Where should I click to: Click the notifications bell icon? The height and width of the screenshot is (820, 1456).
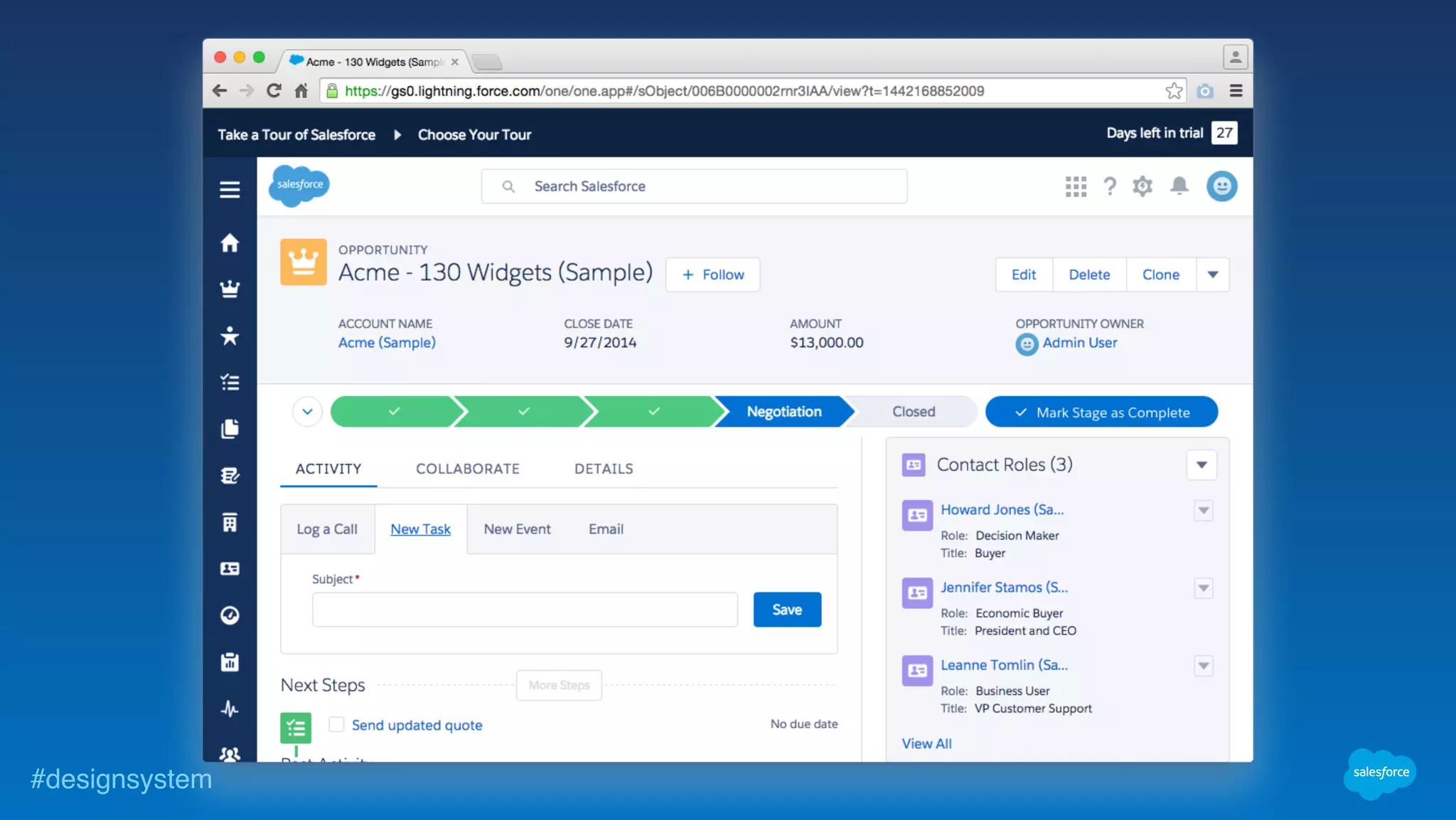[1179, 186]
